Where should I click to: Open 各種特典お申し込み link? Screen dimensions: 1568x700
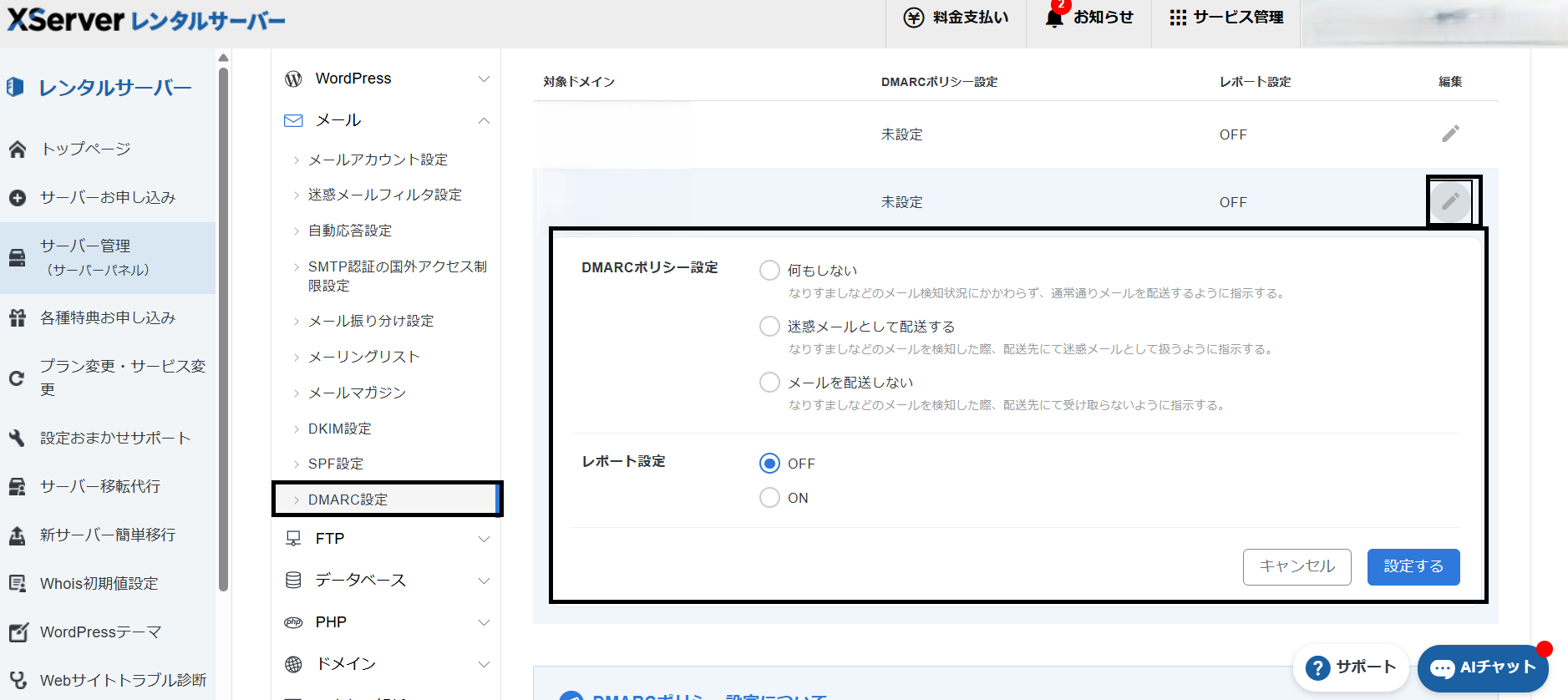[108, 318]
